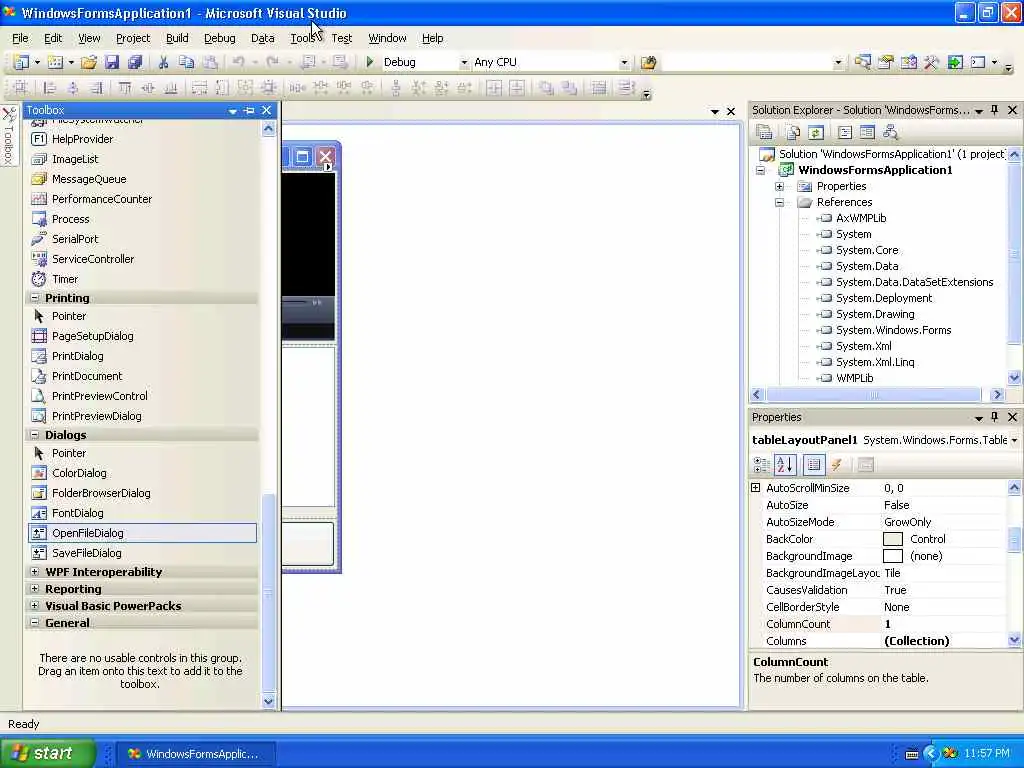Click the Windows start button
This screenshot has width=1024, height=768.
click(x=48, y=753)
